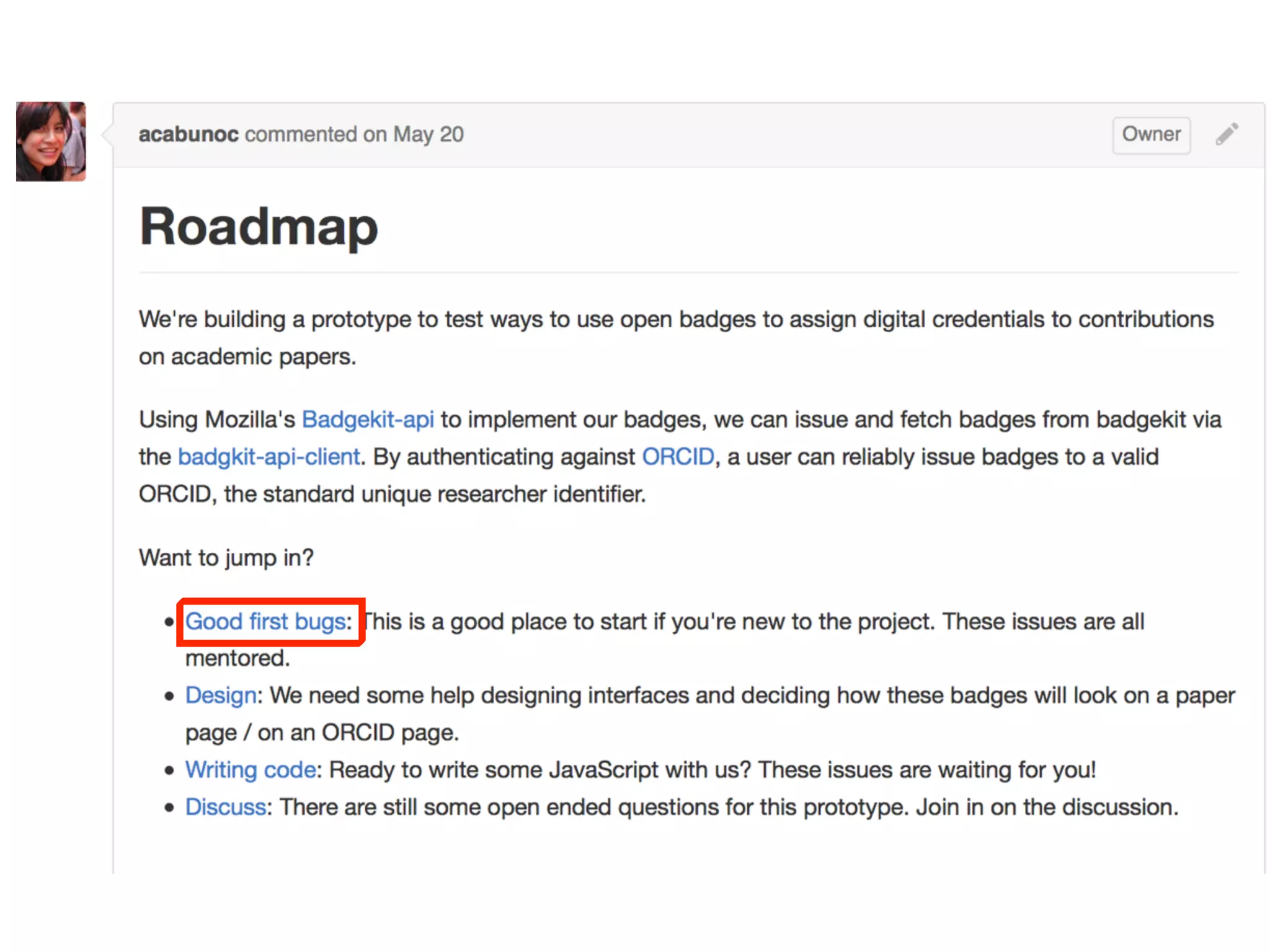1270x952 pixels.
Task: Click the 'May 20' comment timestamp
Action: tap(428, 134)
